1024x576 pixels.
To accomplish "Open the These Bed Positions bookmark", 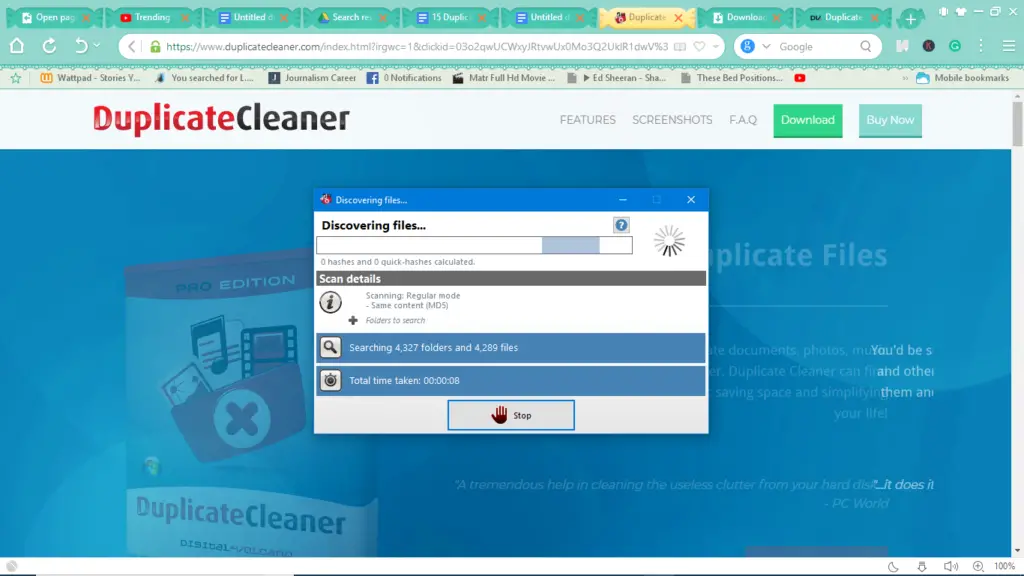I will point(731,78).
